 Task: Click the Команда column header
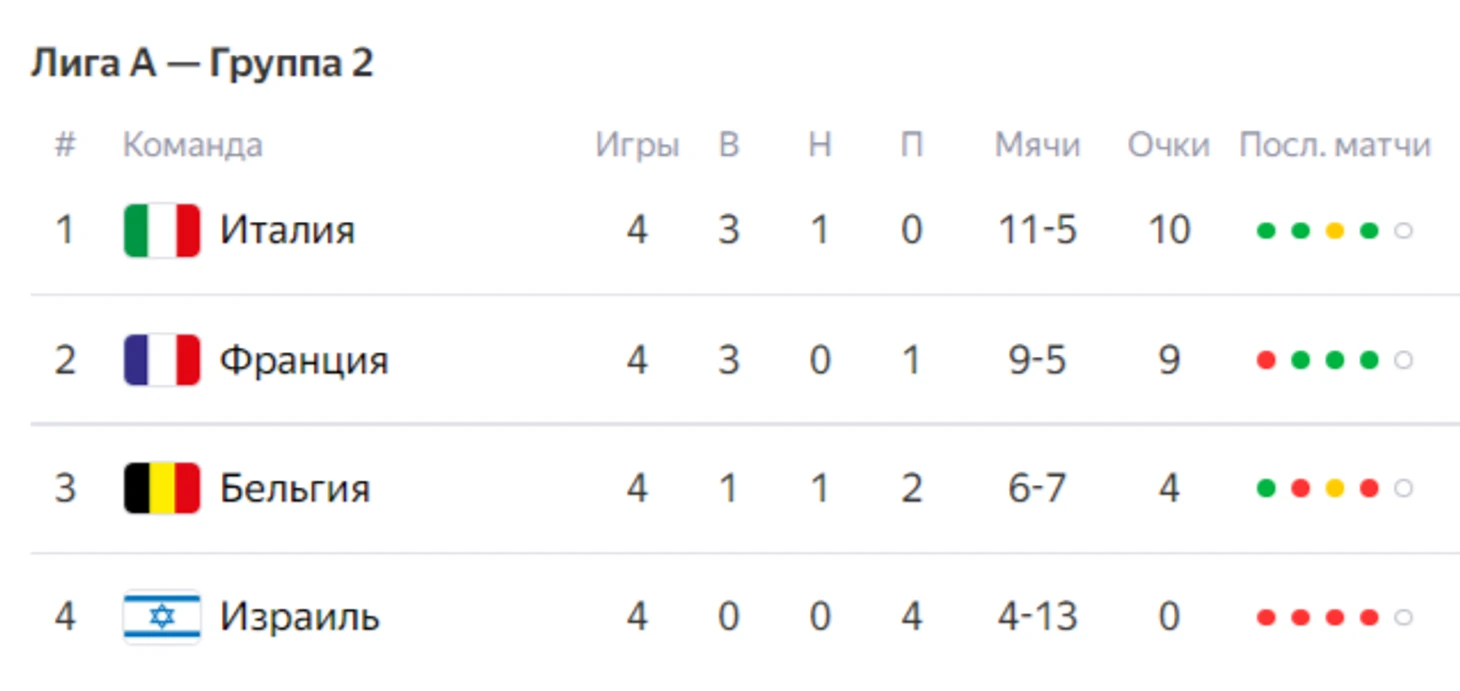coord(192,146)
